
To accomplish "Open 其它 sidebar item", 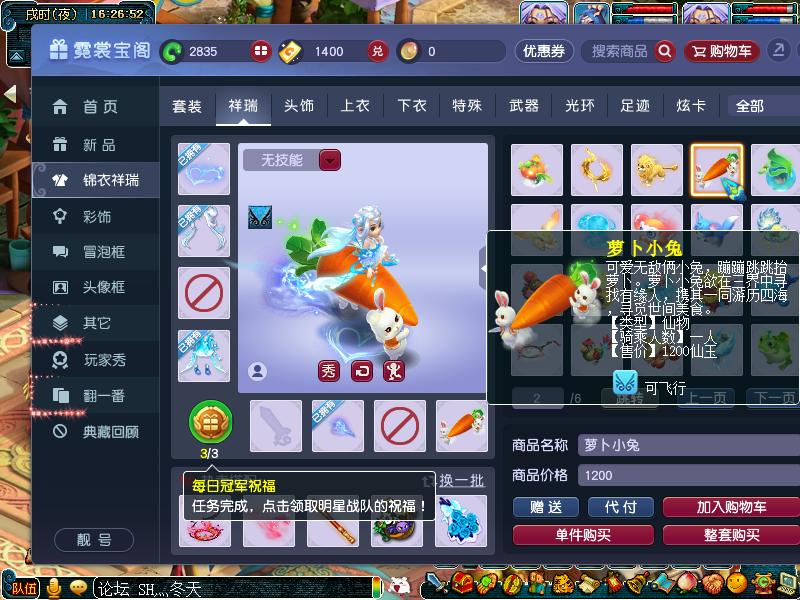I will (x=95, y=323).
